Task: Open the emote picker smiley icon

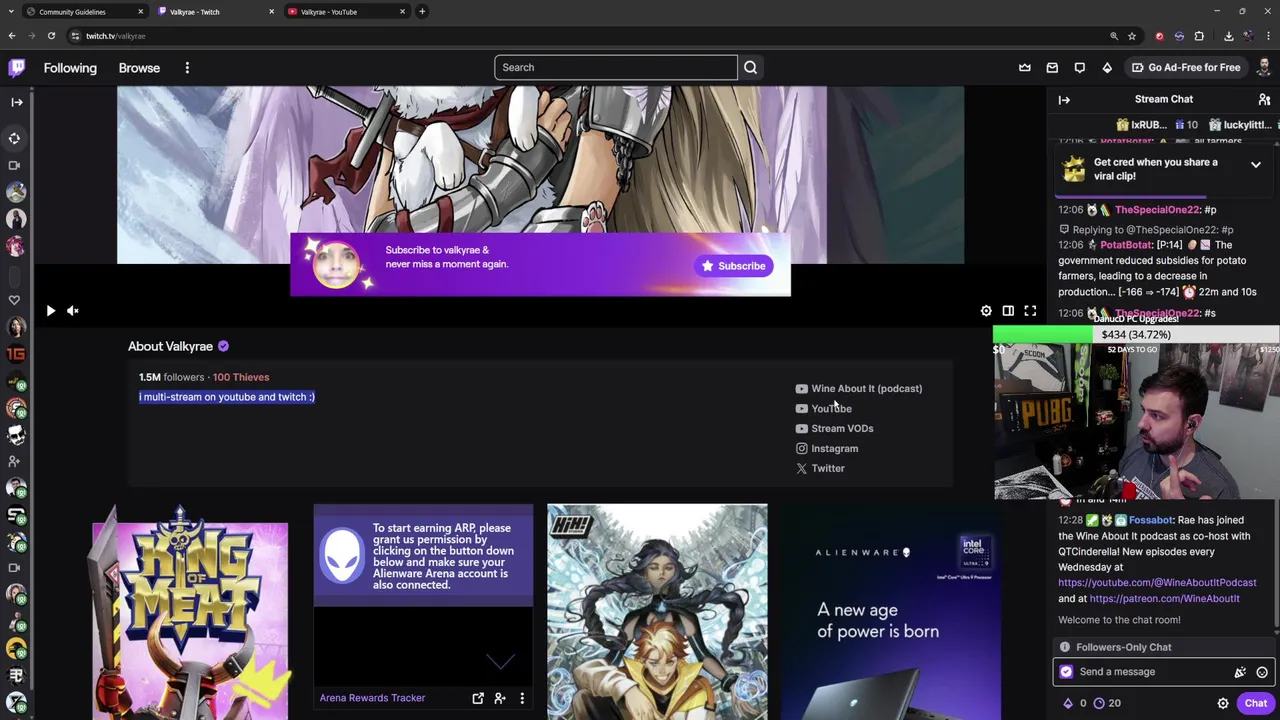Action: click(x=1262, y=672)
